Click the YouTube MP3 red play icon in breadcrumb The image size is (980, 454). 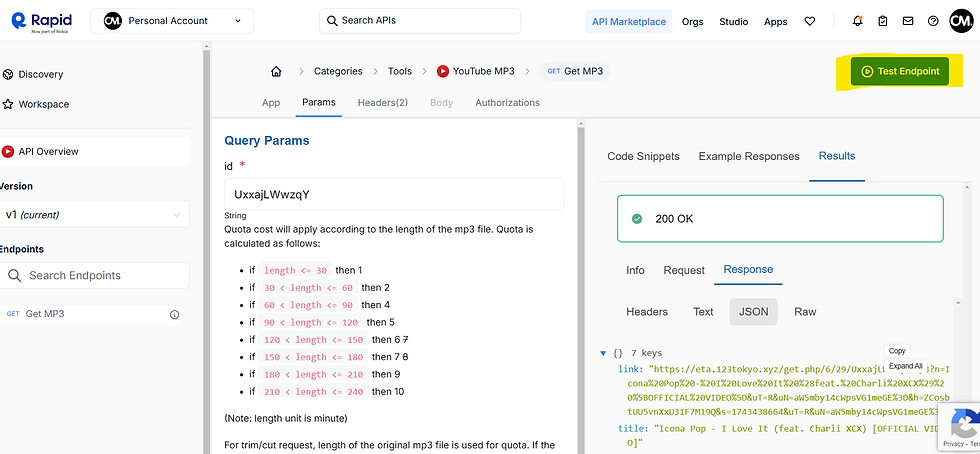(x=442, y=71)
